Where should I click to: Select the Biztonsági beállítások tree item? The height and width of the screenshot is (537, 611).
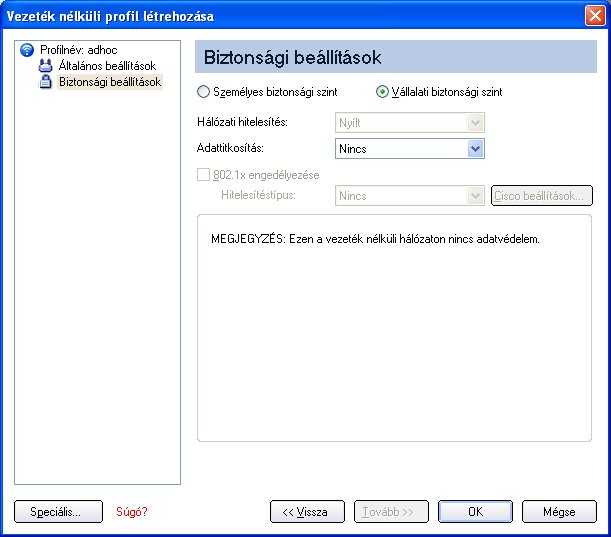[110, 82]
